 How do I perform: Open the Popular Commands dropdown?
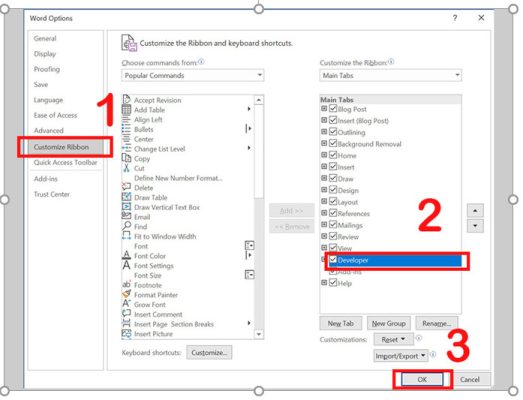(x=193, y=75)
